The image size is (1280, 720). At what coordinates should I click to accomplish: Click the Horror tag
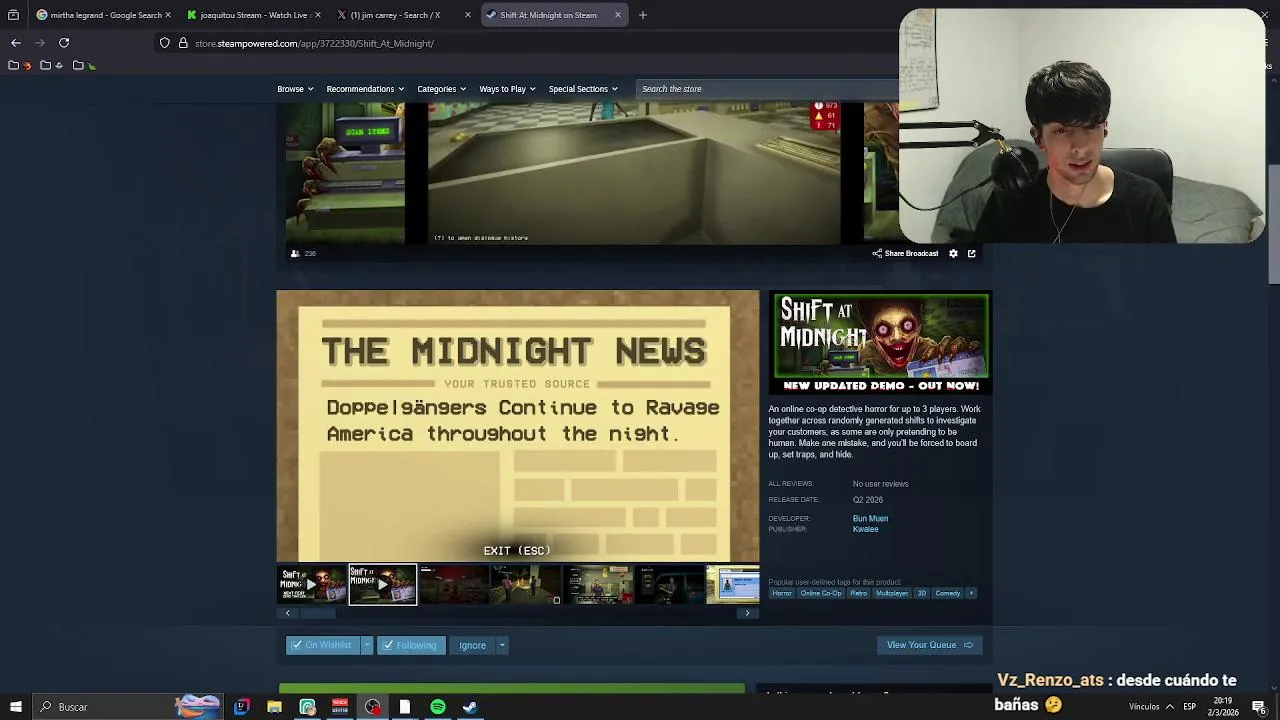782,593
